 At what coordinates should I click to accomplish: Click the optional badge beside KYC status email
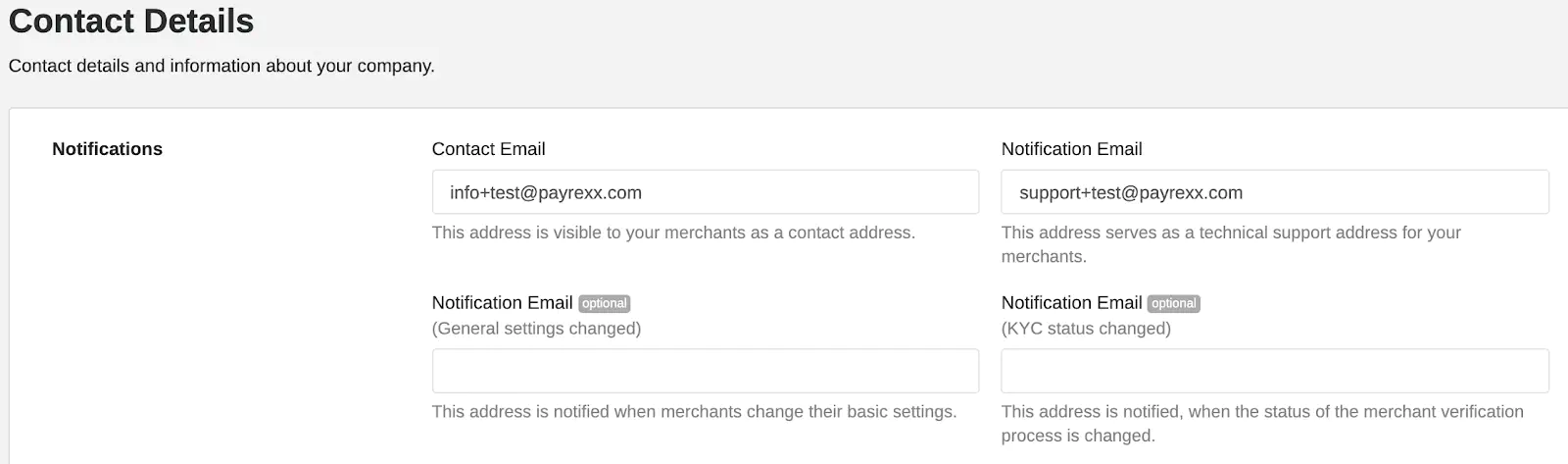coord(1174,304)
